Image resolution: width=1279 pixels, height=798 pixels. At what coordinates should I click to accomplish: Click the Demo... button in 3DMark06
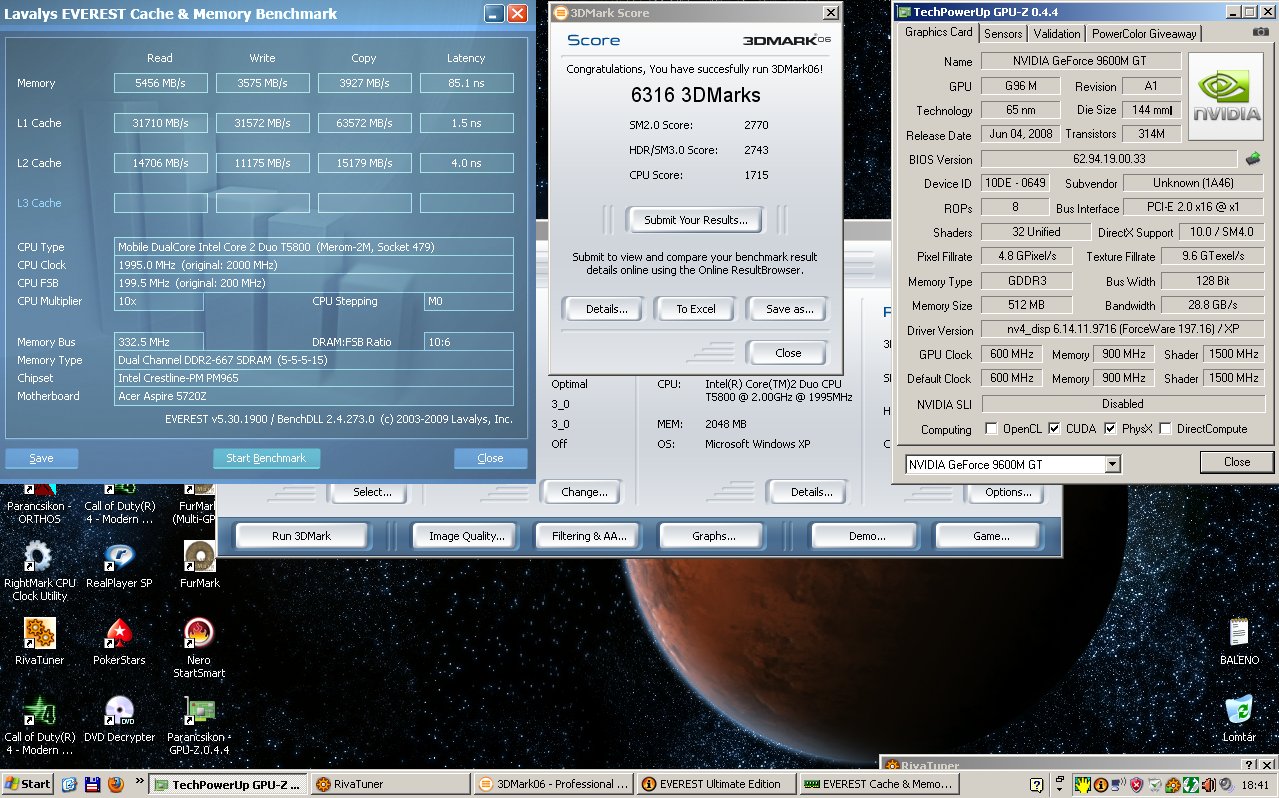point(866,536)
